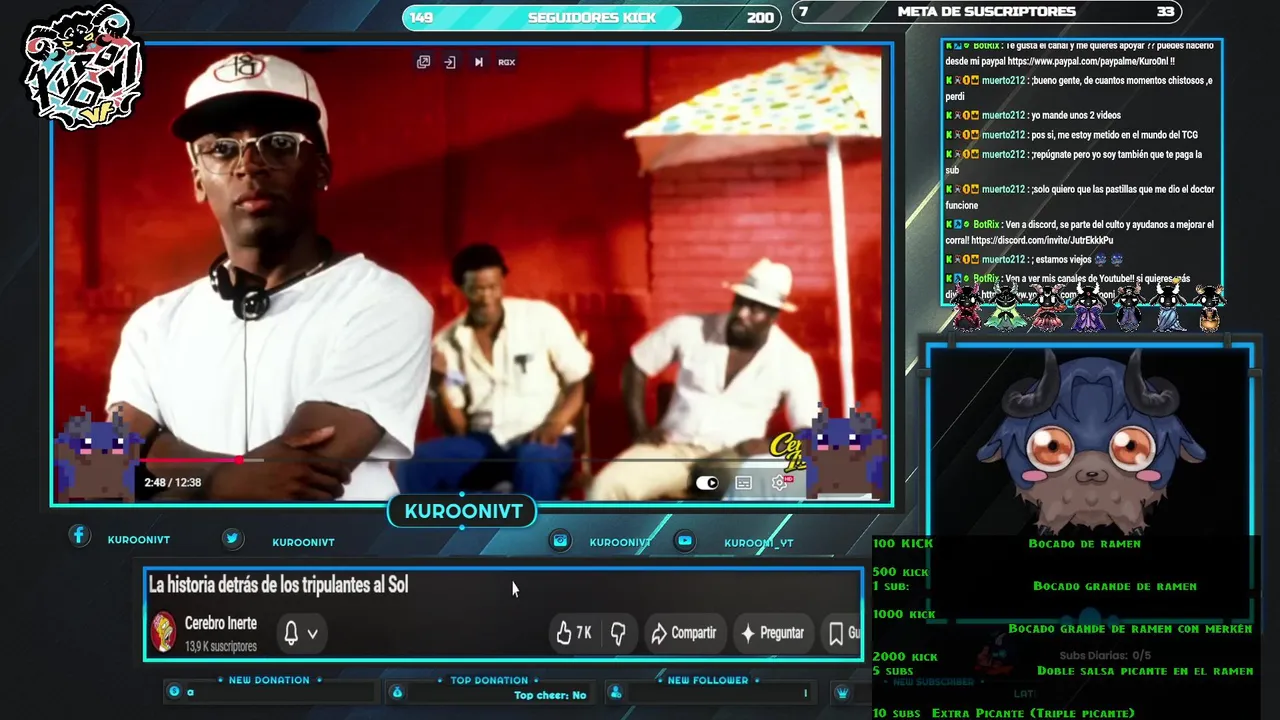Click the pop-out window icon atop the video
Viewport: 1280px width, 720px height.
tap(423, 62)
